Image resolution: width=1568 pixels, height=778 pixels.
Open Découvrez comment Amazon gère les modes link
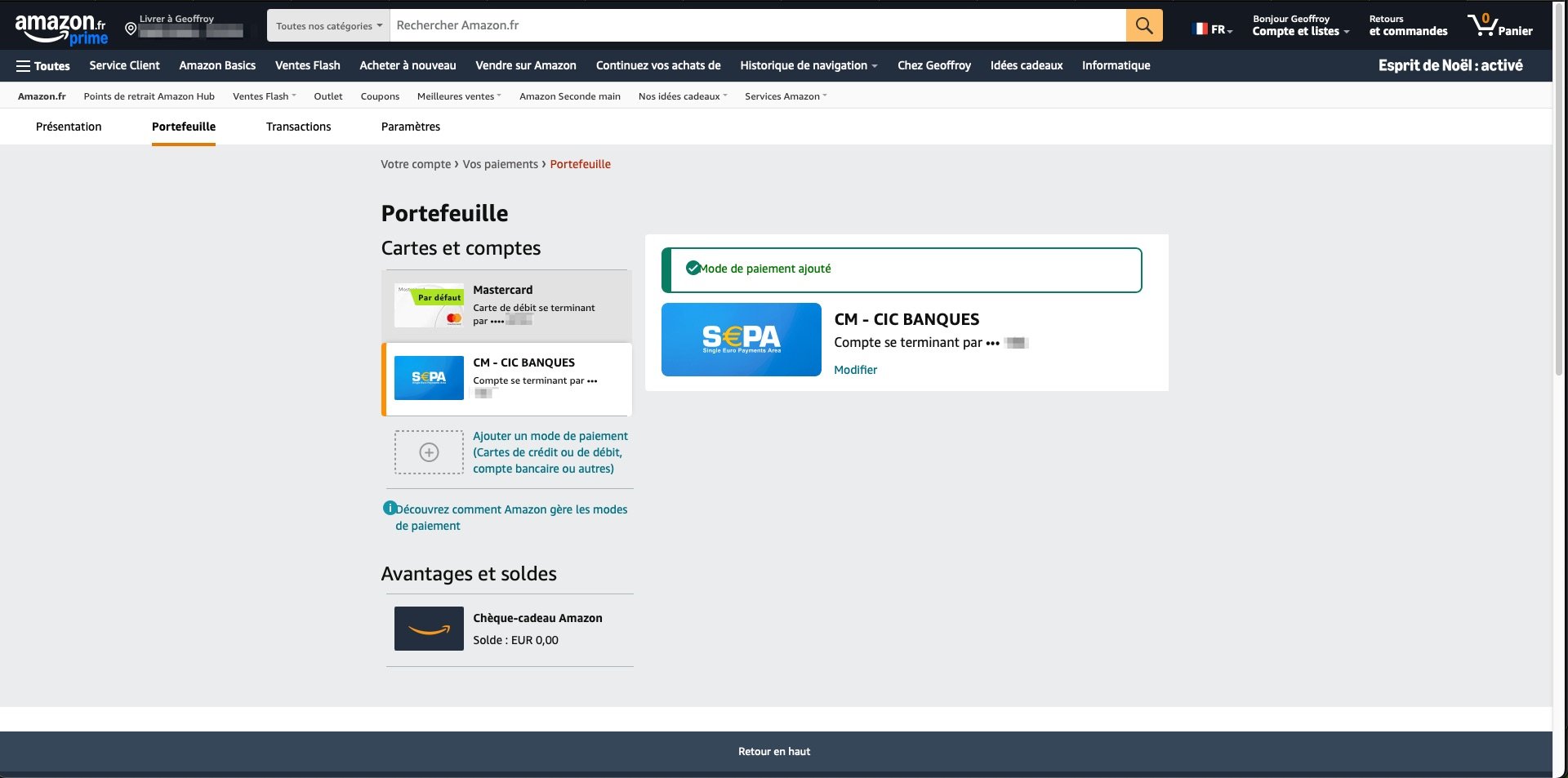point(511,518)
